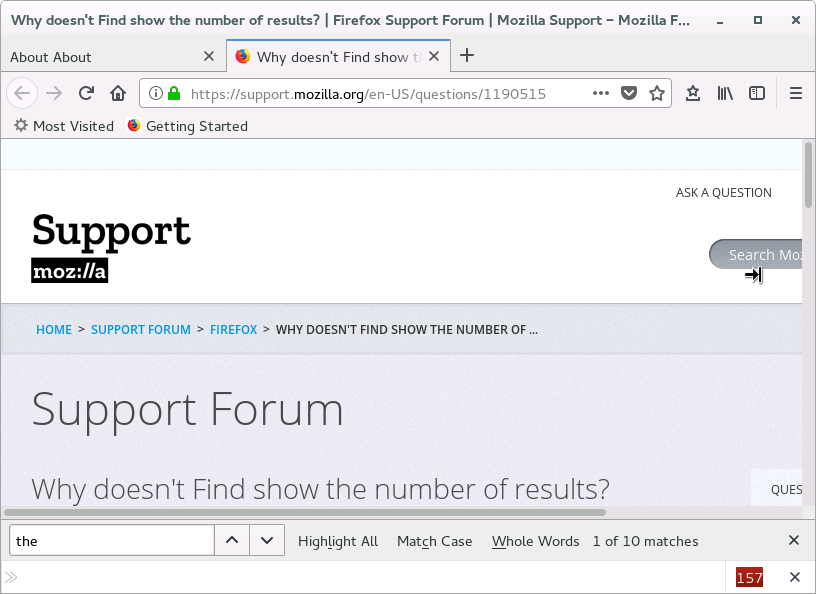816x594 pixels.
Task: Open the Library panel icon
Action: tap(725, 93)
